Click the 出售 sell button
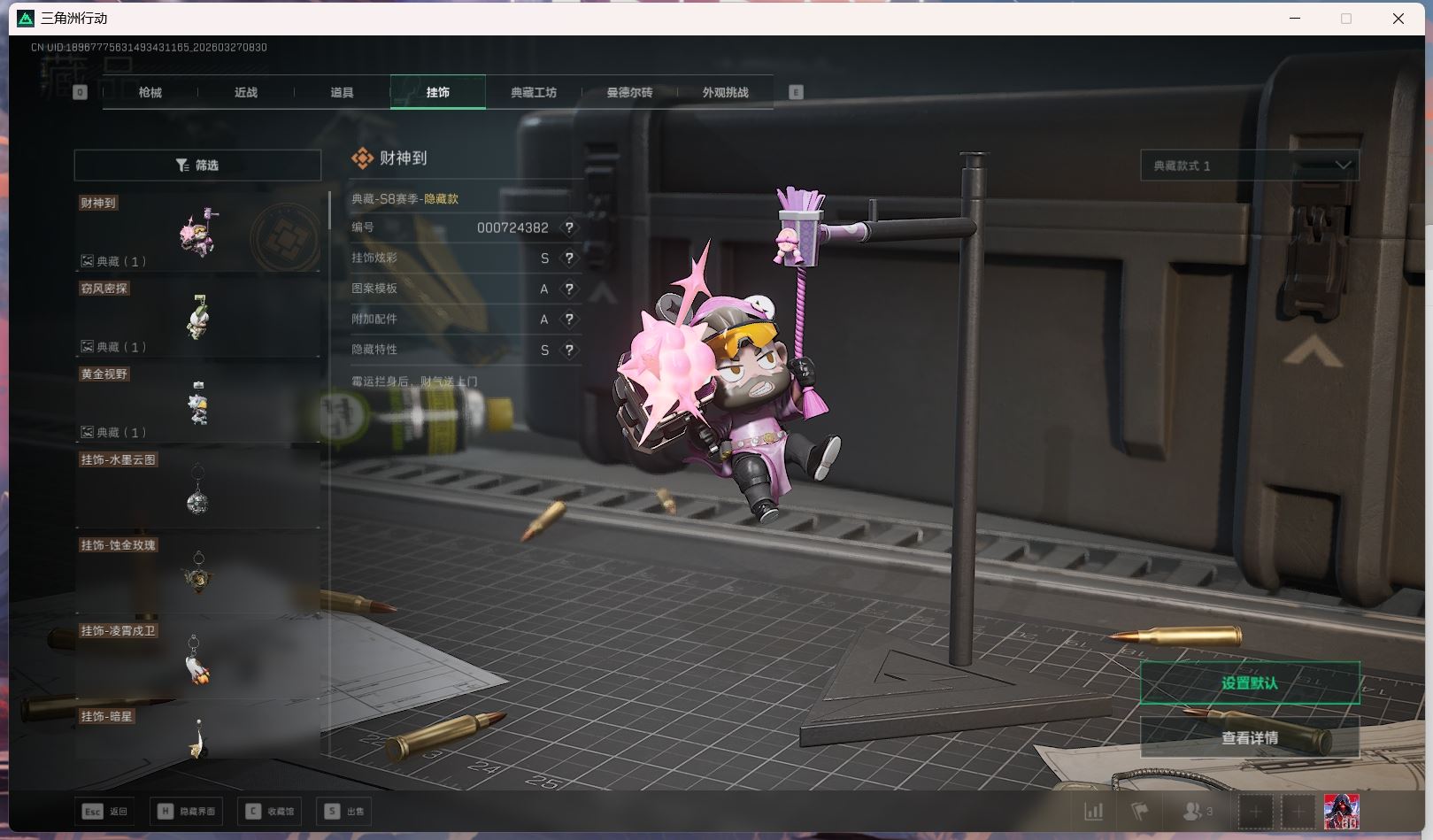 point(344,812)
